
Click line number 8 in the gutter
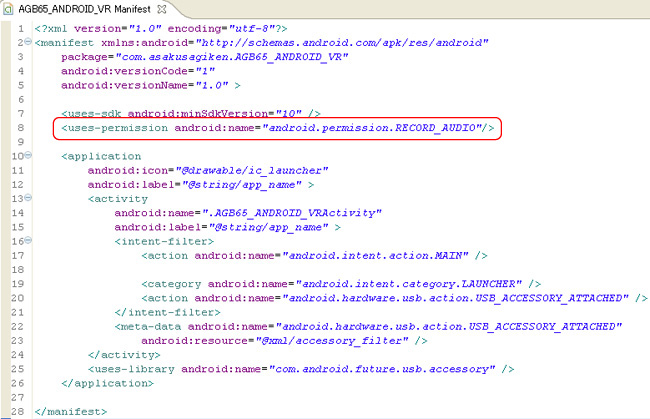tap(21, 128)
